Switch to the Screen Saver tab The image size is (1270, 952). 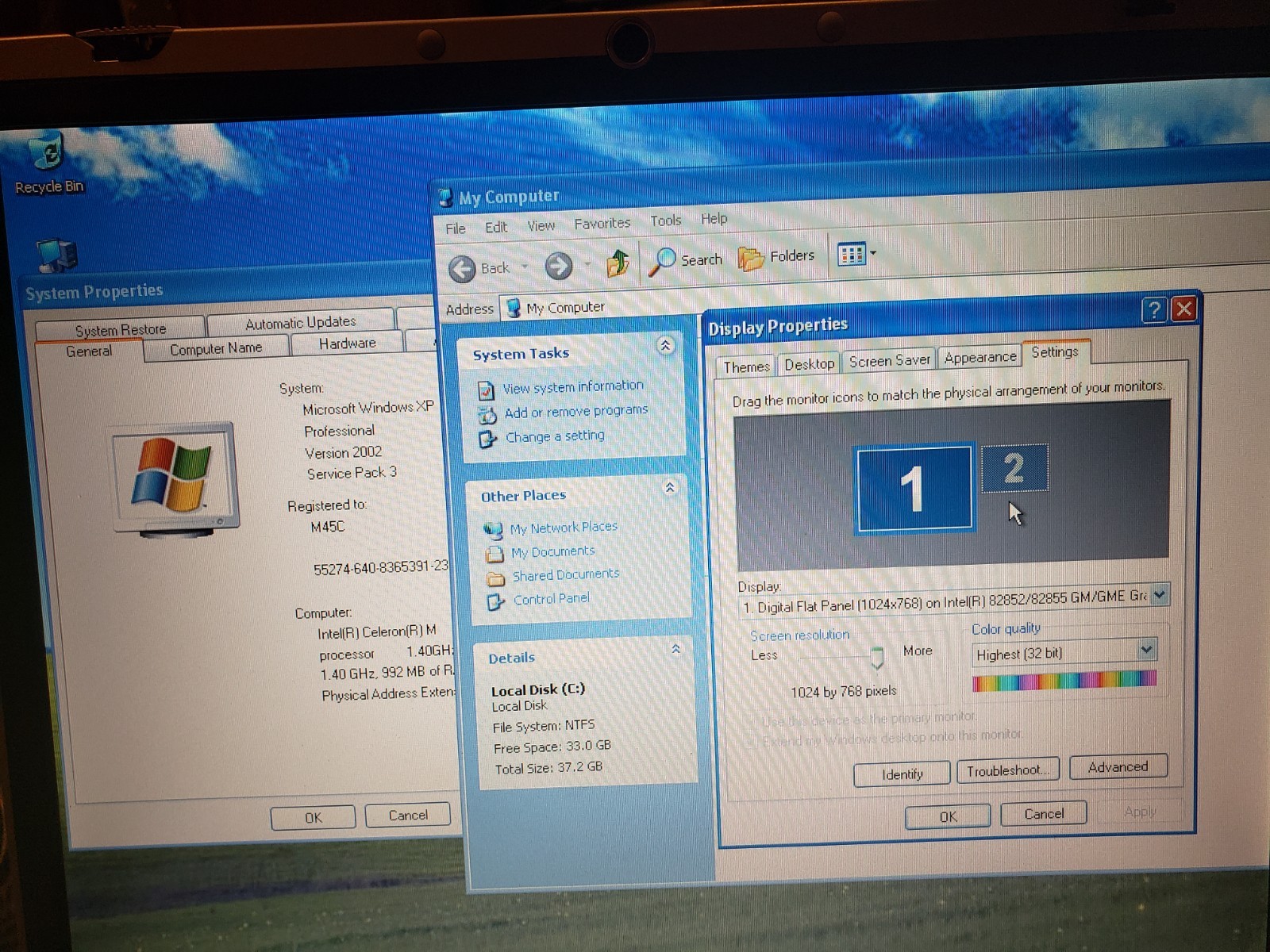(x=889, y=361)
